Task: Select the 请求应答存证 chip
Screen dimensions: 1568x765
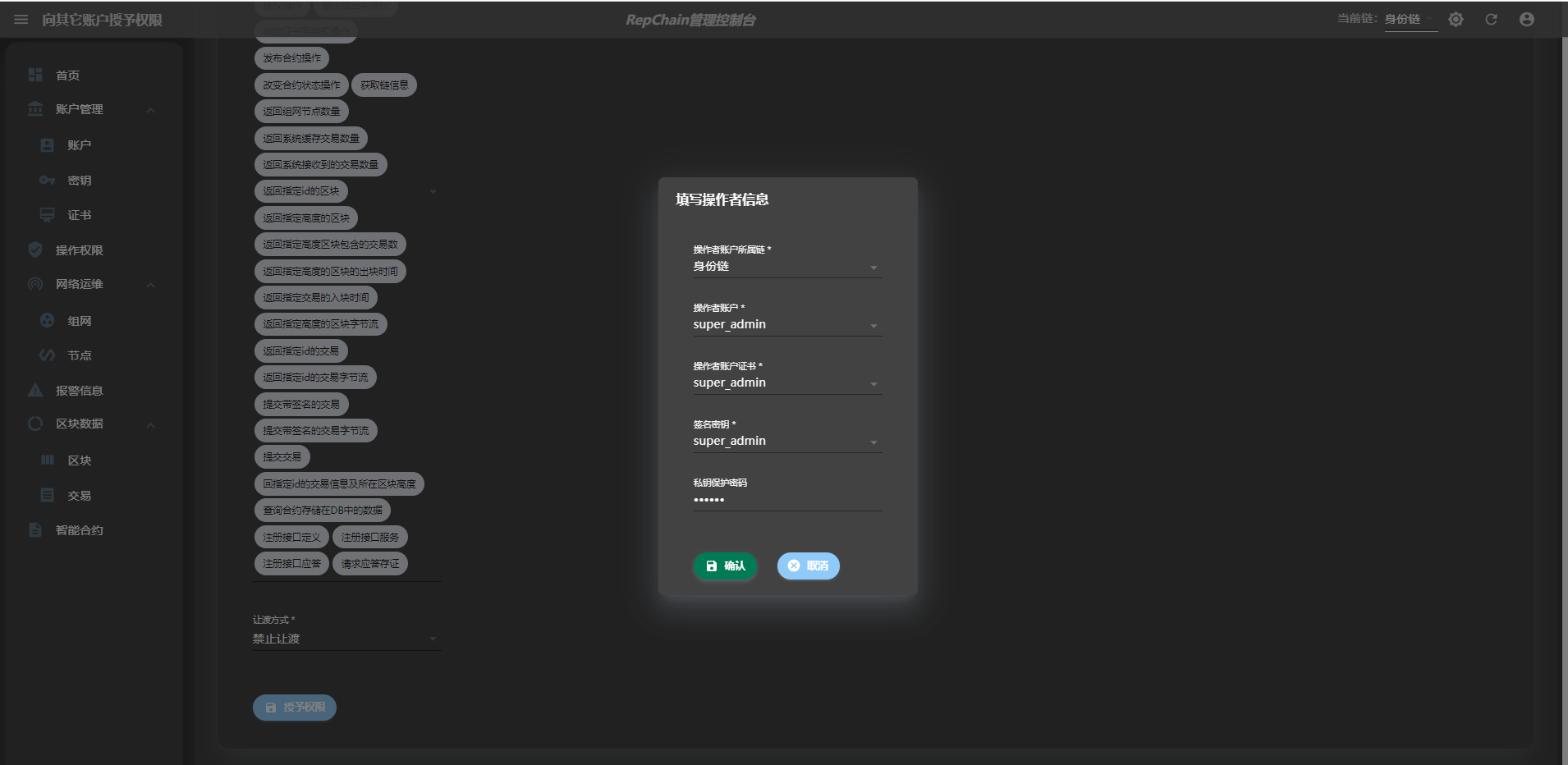Action: tap(370, 563)
